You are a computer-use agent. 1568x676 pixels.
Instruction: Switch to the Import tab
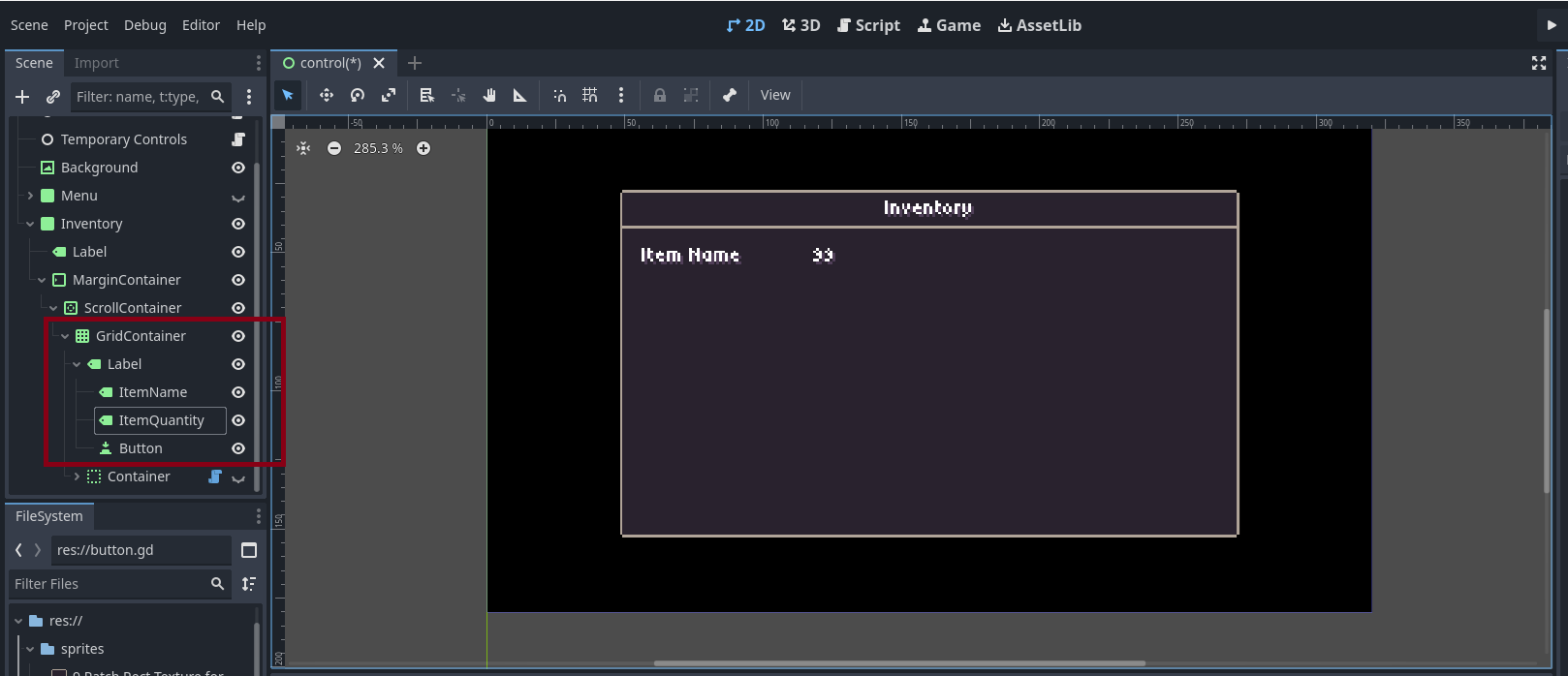click(96, 63)
